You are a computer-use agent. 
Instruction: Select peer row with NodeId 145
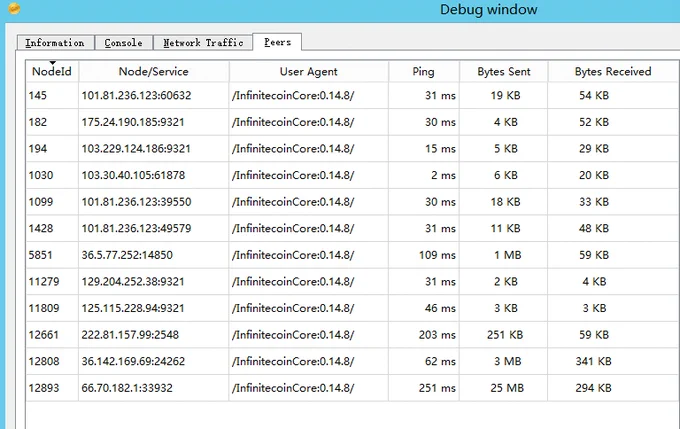pyautogui.click(x=352, y=95)
